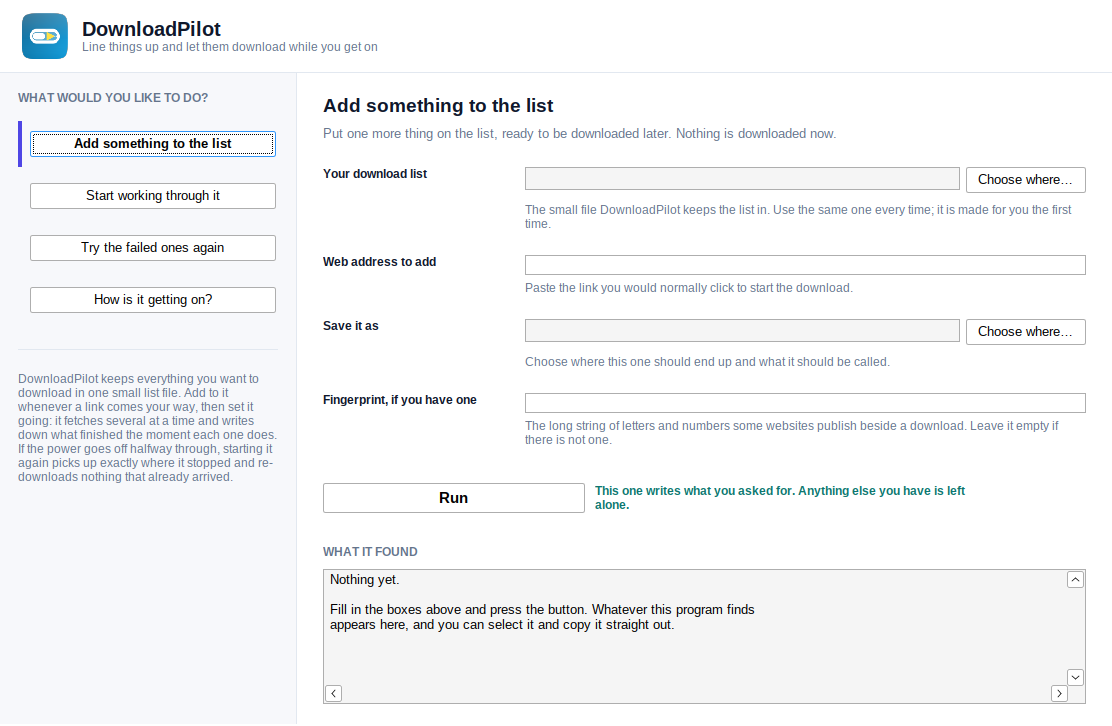Click the 'Add something to the list' heading
The image size is (1112, 726).
pyautogui.click(x=438, y=106)
